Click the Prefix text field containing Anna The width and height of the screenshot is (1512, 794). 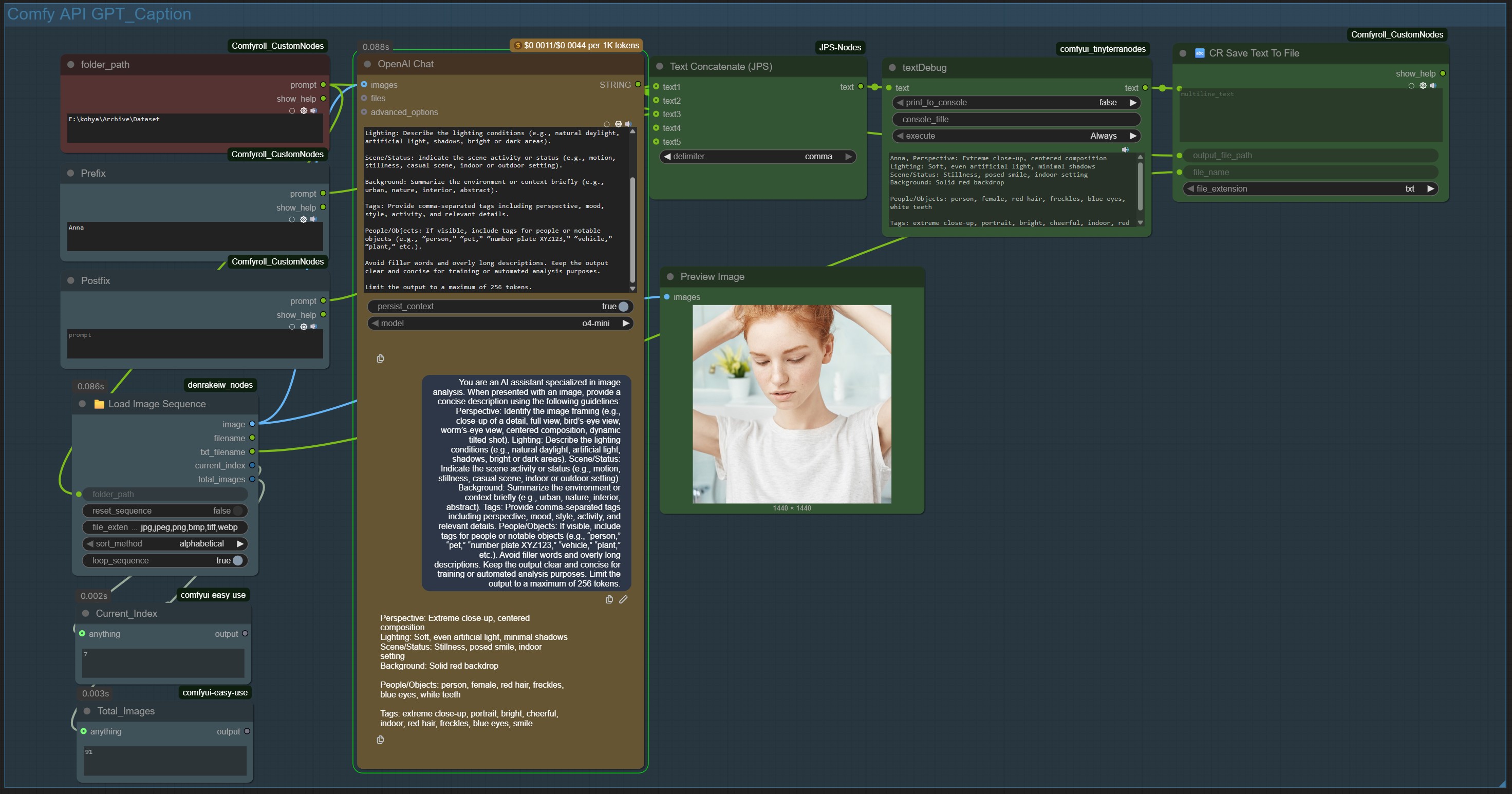[195, 236]
